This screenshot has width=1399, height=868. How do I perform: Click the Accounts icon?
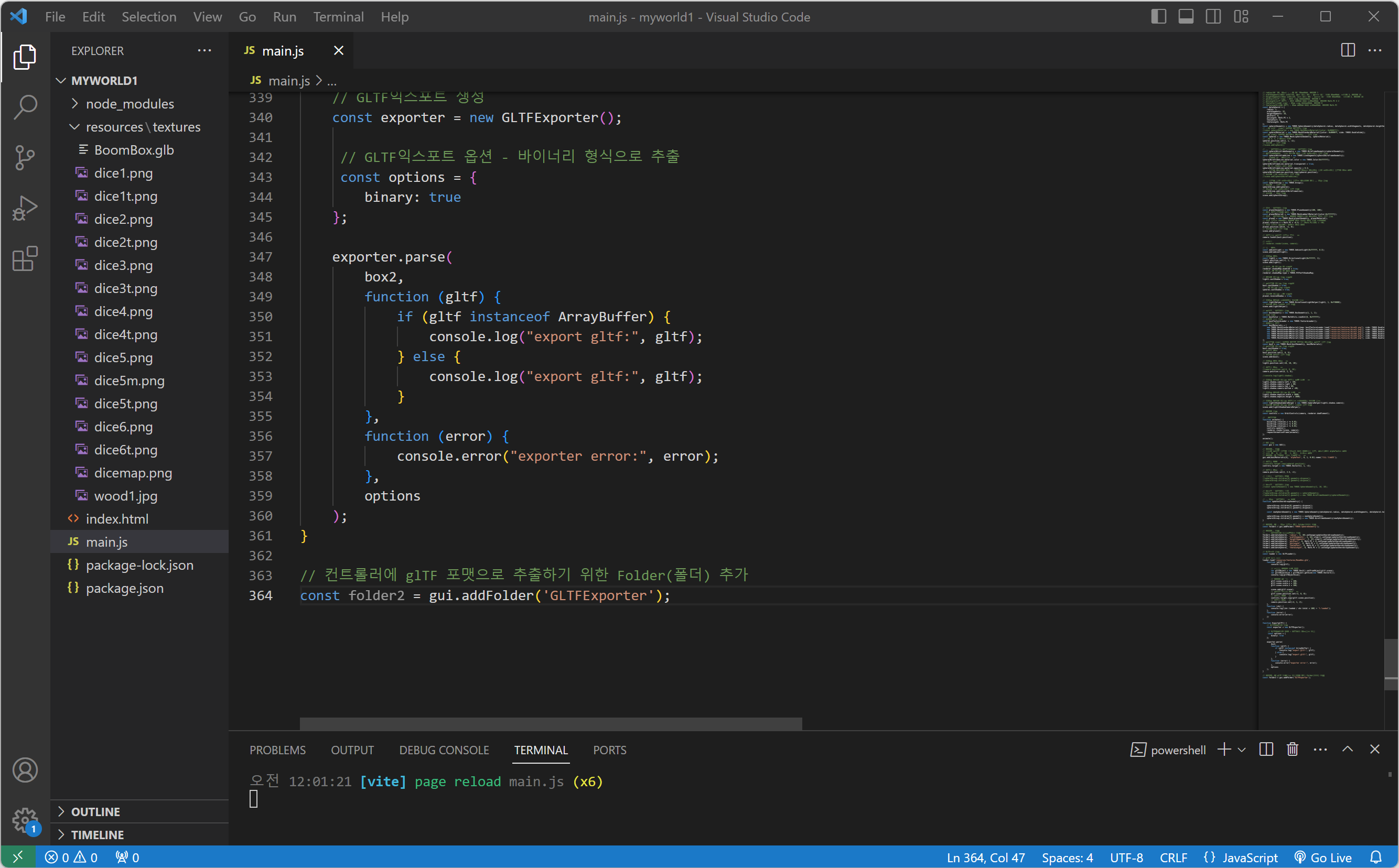click(x=25, y=770)
